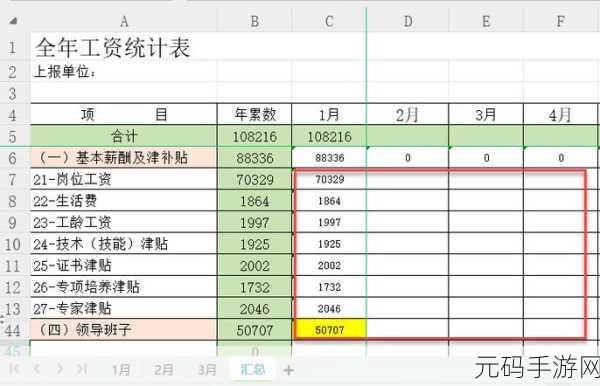Click the 年累数 header cell
Screen dimensions: 600x386
tap(254, 114)
